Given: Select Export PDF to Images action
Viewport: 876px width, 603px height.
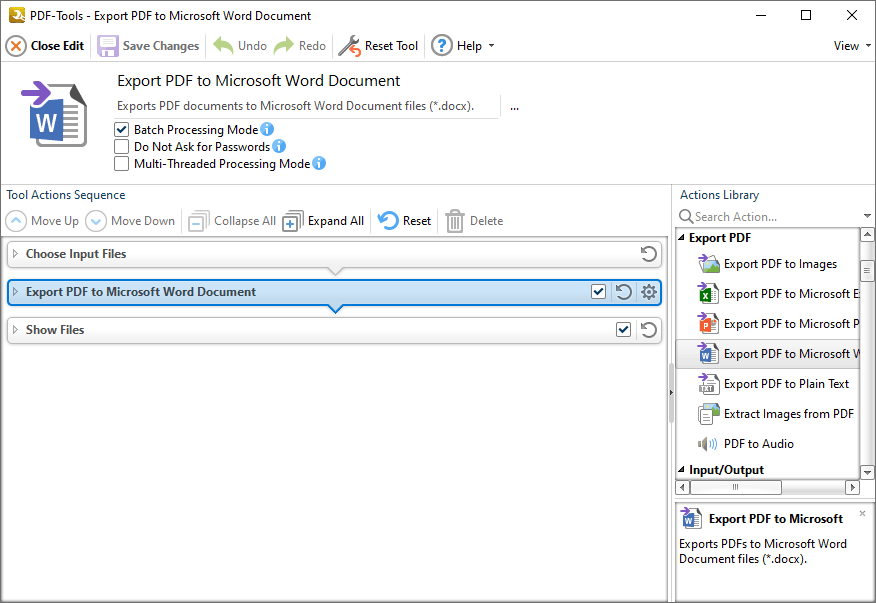Looking at the screenshot, I should pyautogui.click(x=767, y=264).
